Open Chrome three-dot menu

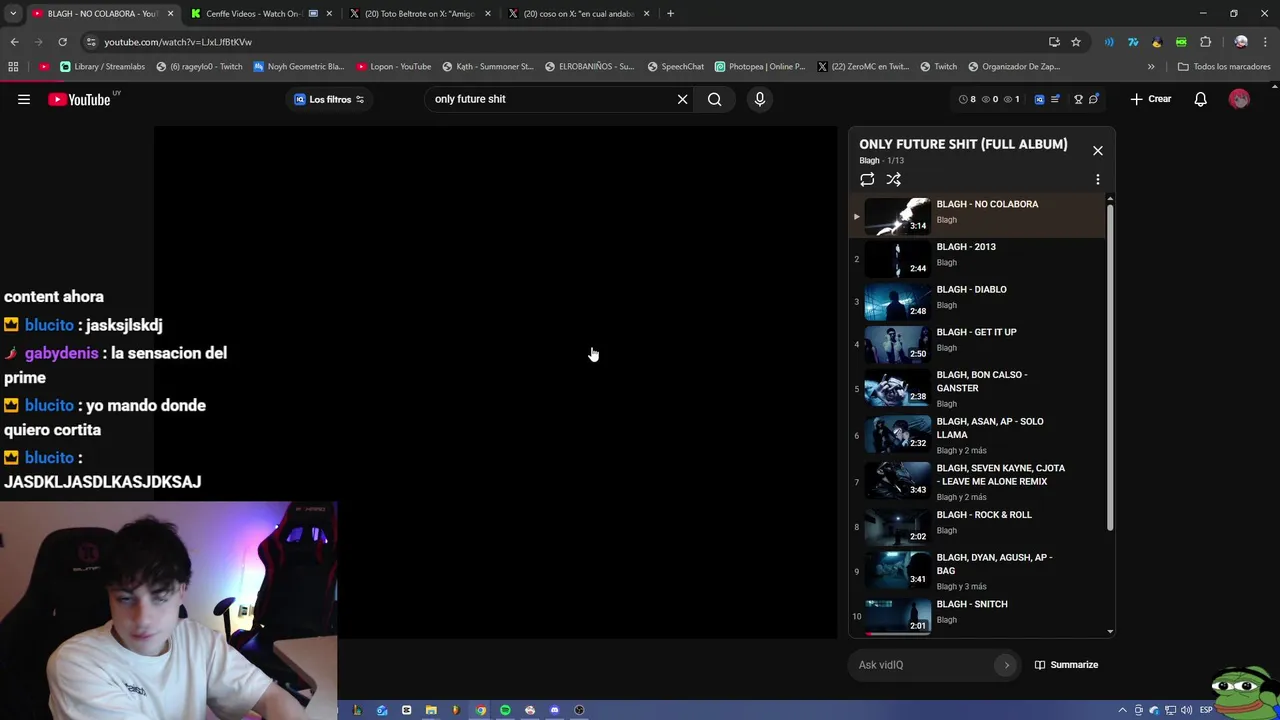point(1265,42)
